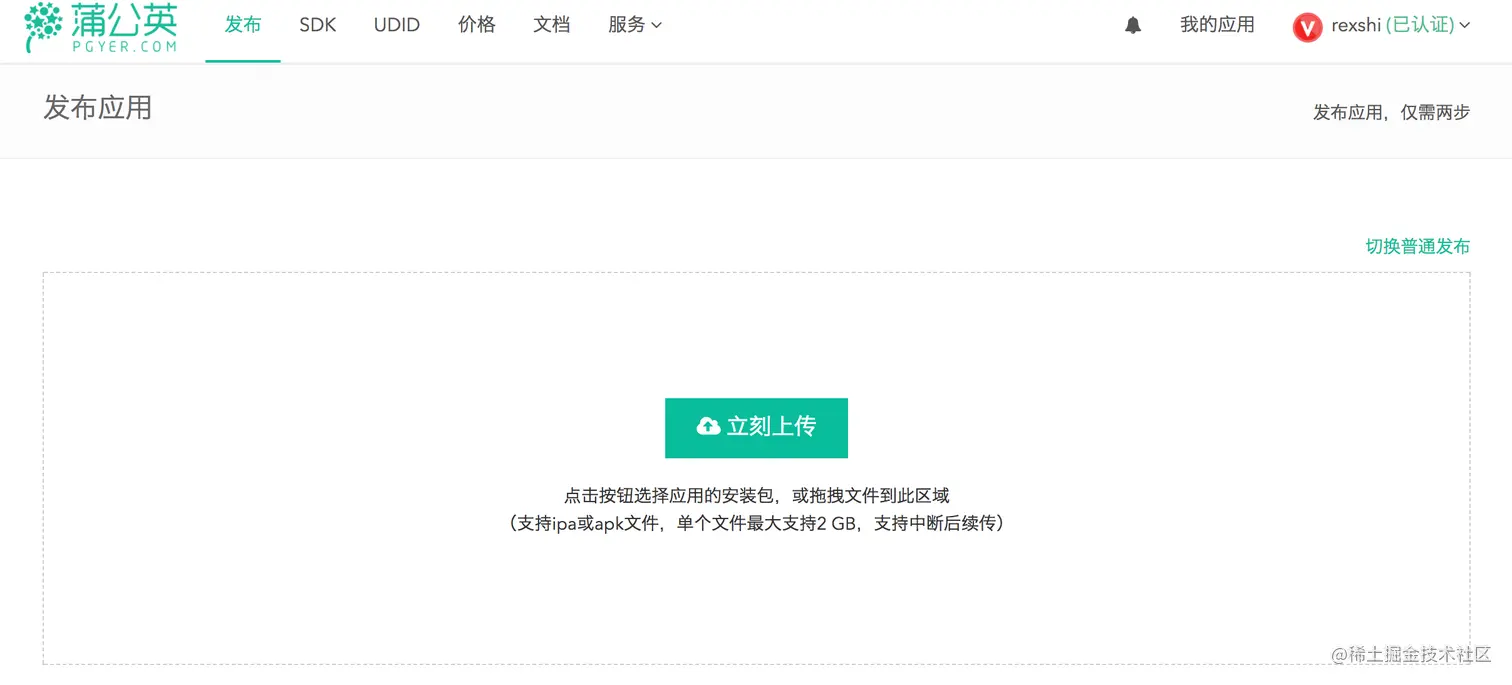Click the text 发布应用，仅需两步
The image size is (1512, 685).
pos(1391,113)
